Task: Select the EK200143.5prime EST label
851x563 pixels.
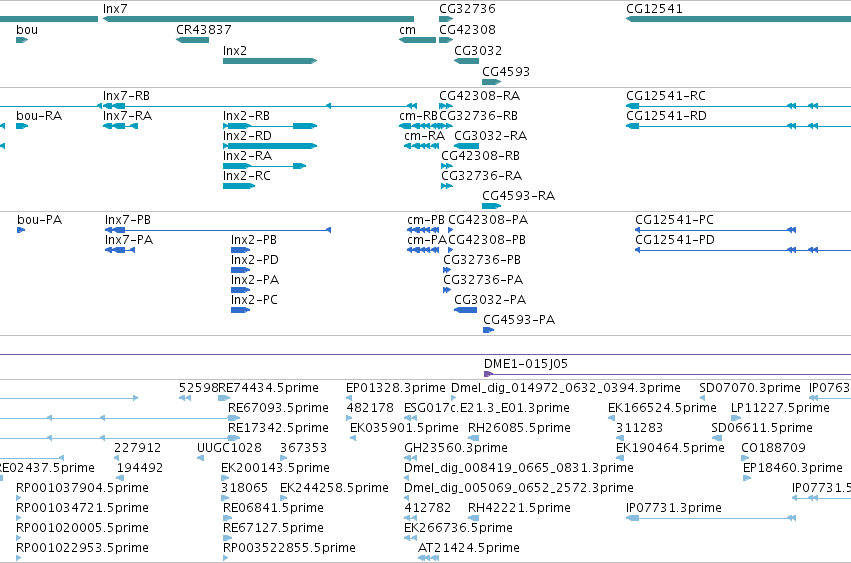Action: tap(275, 469)
